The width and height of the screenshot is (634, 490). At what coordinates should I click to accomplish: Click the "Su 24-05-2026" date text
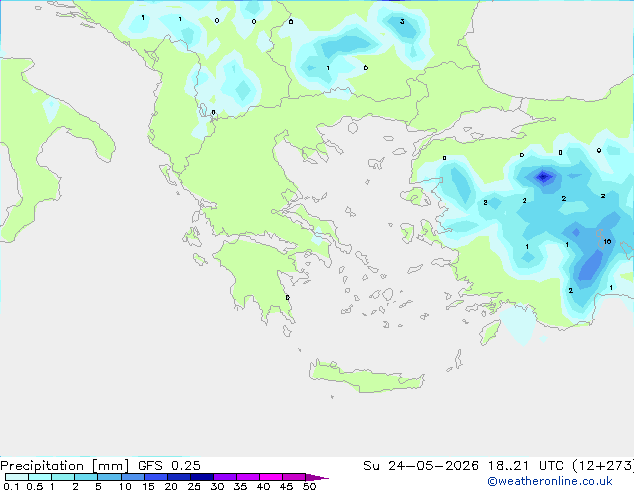(421, 466)
